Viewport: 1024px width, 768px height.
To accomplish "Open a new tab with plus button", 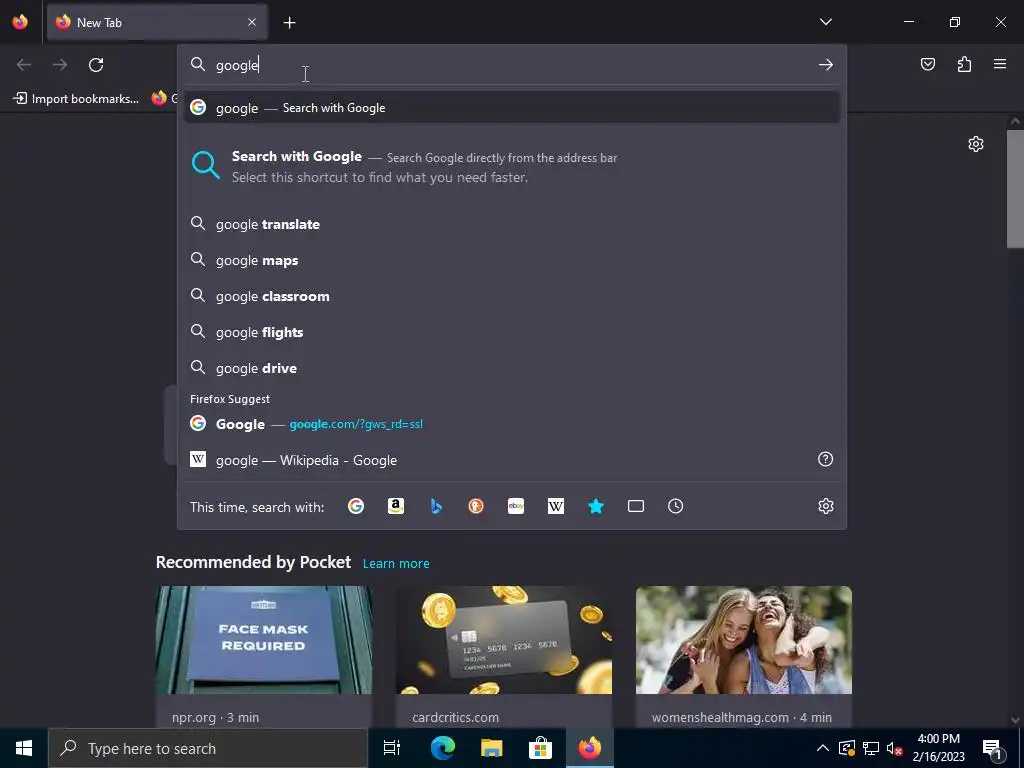I will 289,23.
